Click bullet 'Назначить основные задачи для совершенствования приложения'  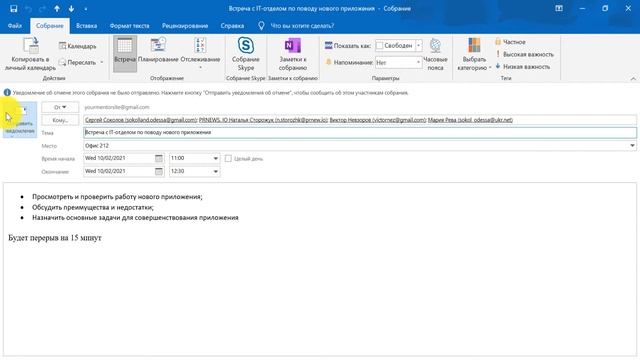[135, 218]
